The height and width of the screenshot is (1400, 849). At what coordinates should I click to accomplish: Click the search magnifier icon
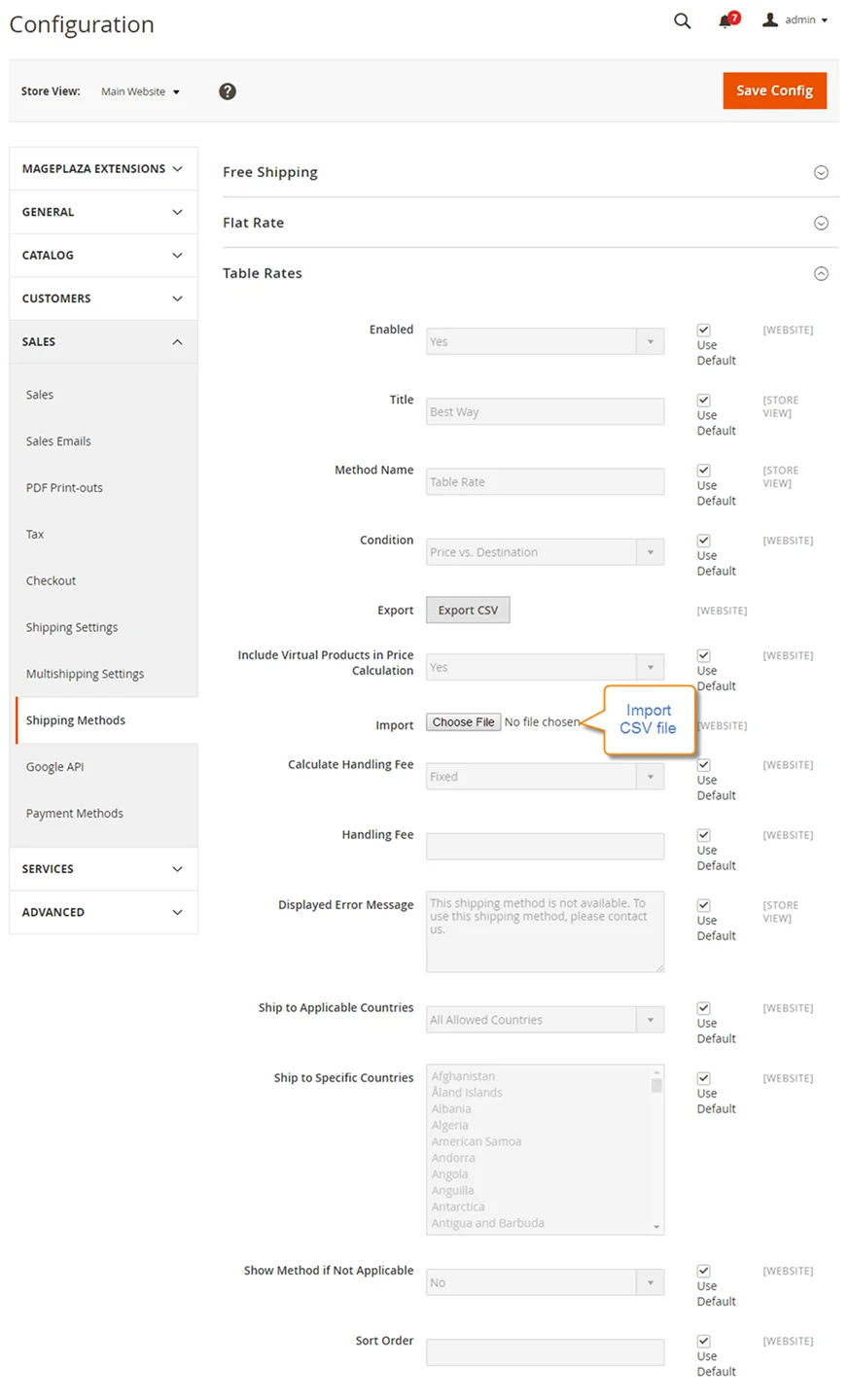coord(682,20)
